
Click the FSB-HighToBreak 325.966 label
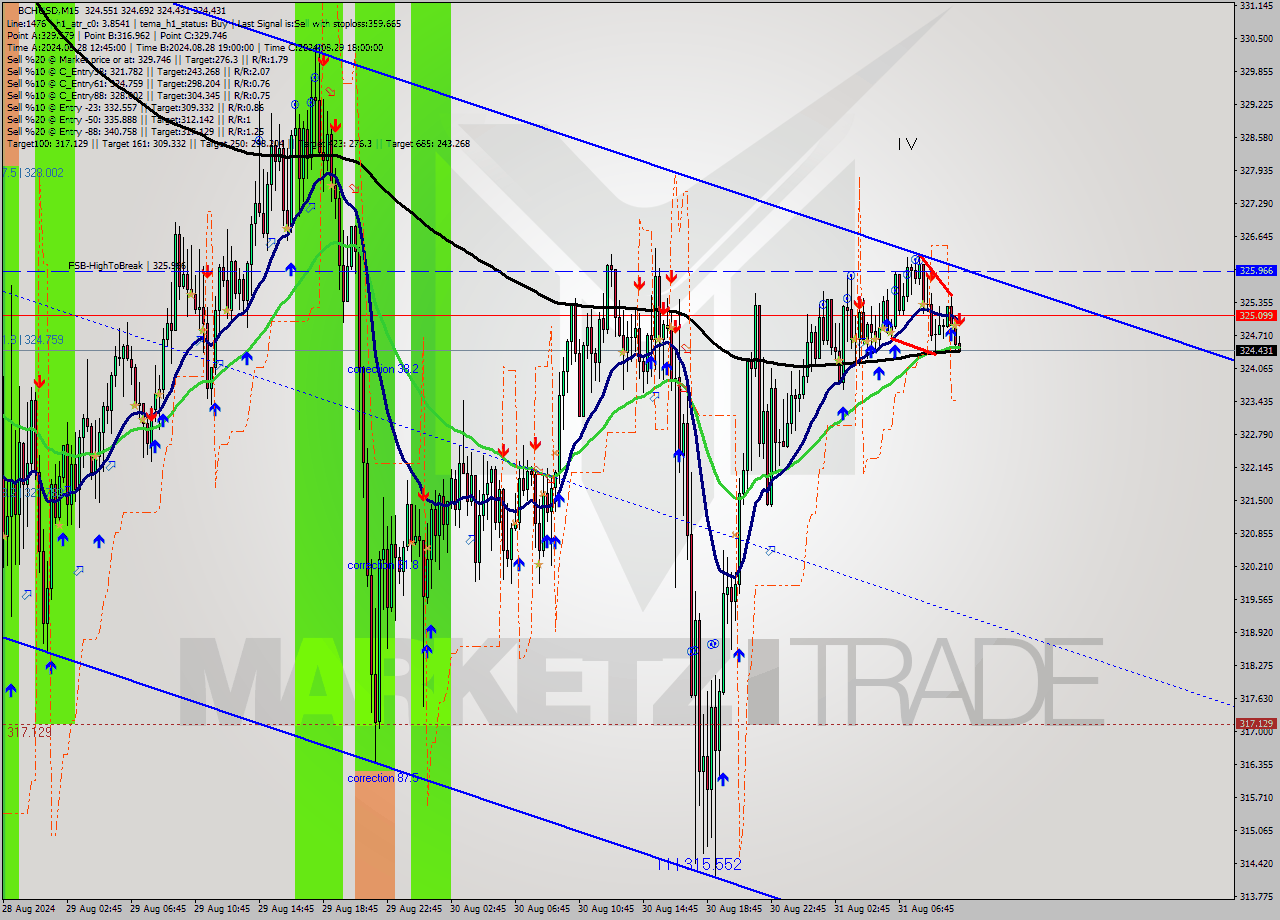point(127,266)
